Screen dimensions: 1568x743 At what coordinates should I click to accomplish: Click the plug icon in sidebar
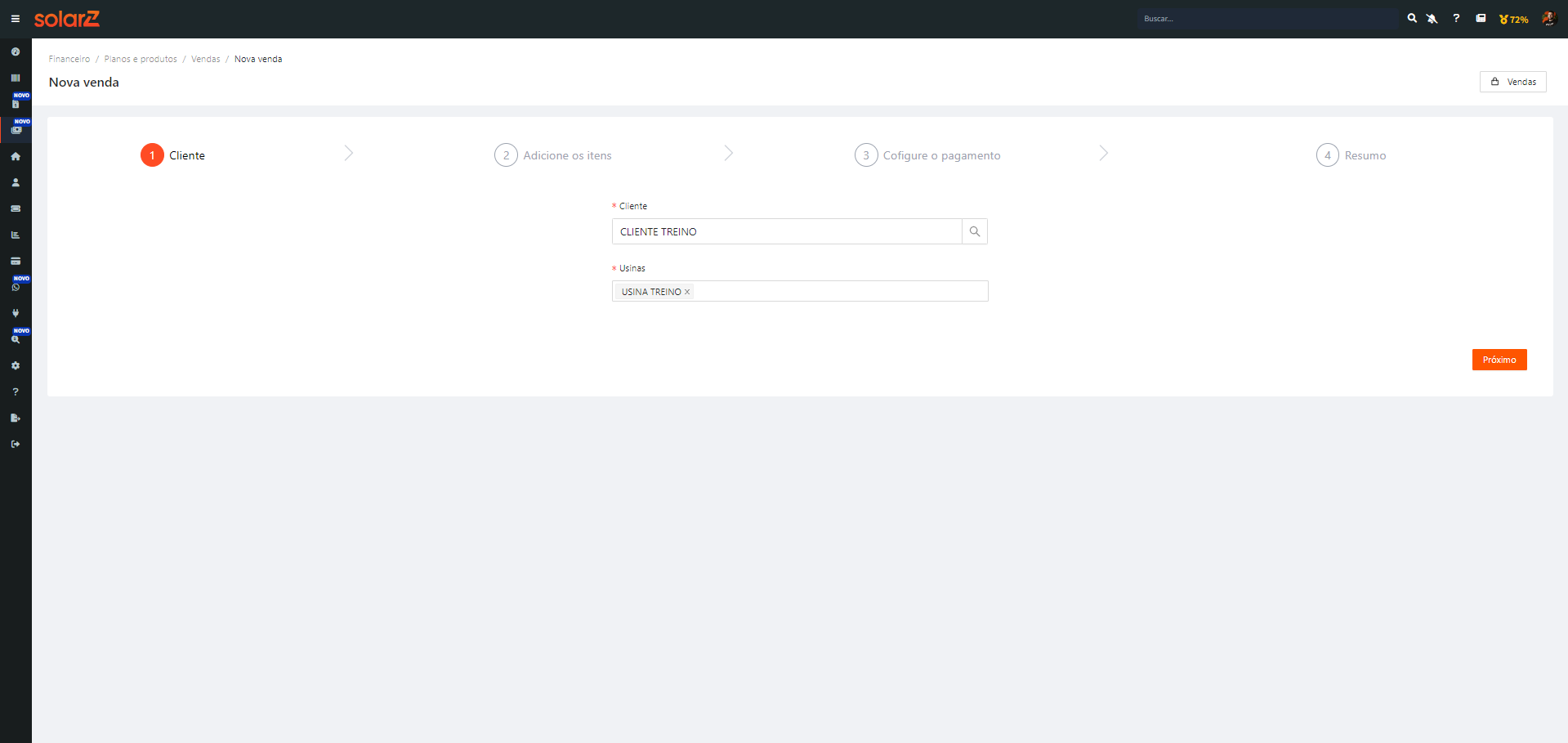tap(16, 313)
